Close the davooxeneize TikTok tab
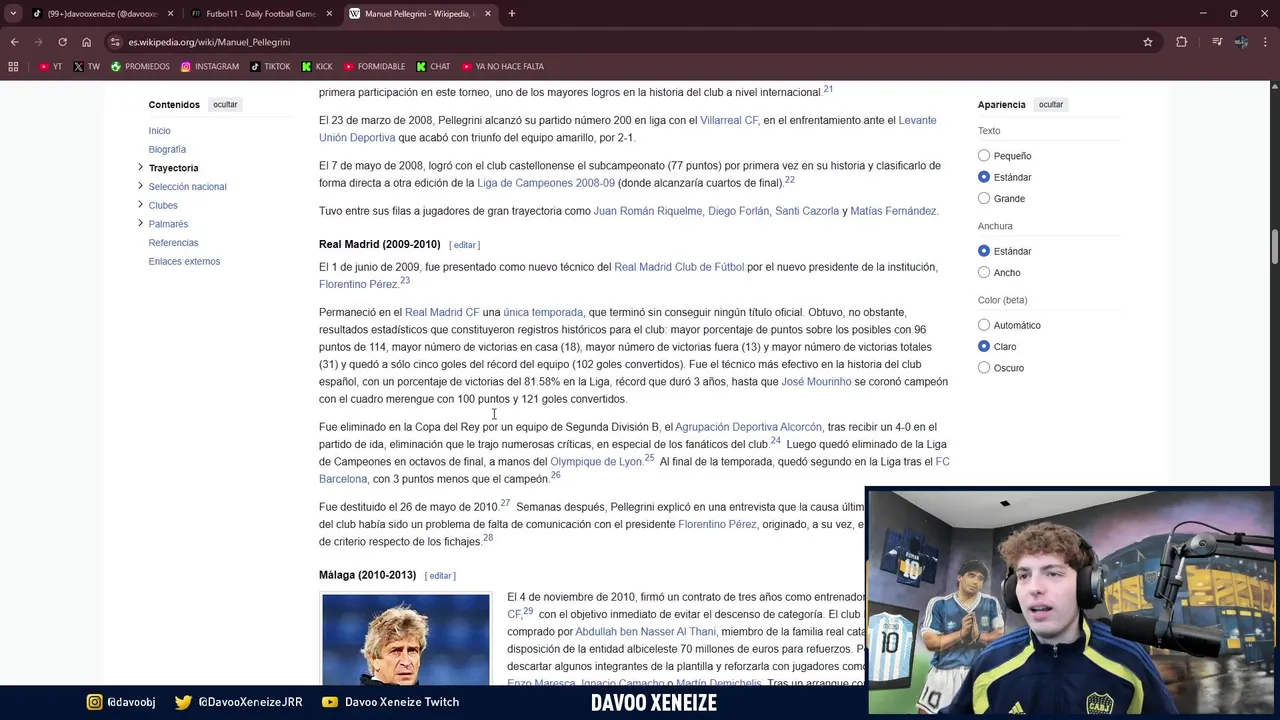Image resolution: width=1280 pixels, height=720 pixels. (x=170, y=14)
